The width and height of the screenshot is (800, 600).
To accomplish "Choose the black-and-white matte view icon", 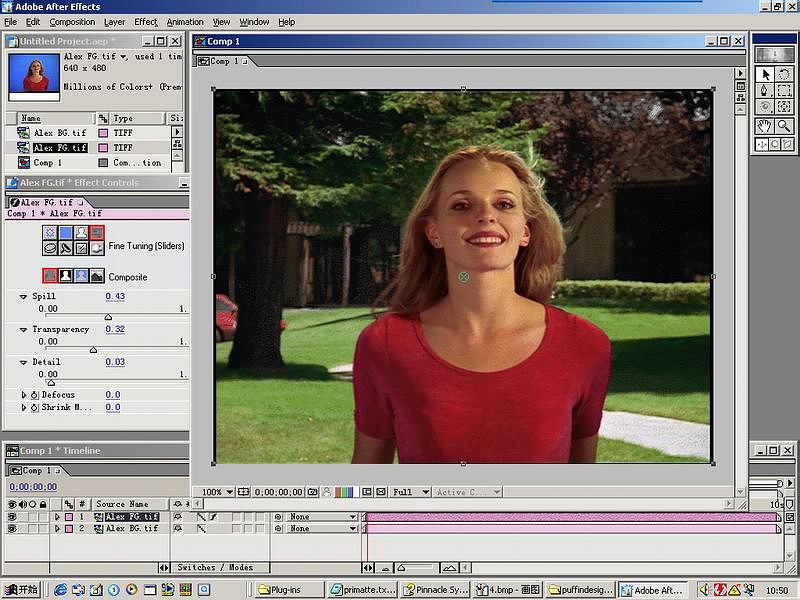I will pos(65,276).
